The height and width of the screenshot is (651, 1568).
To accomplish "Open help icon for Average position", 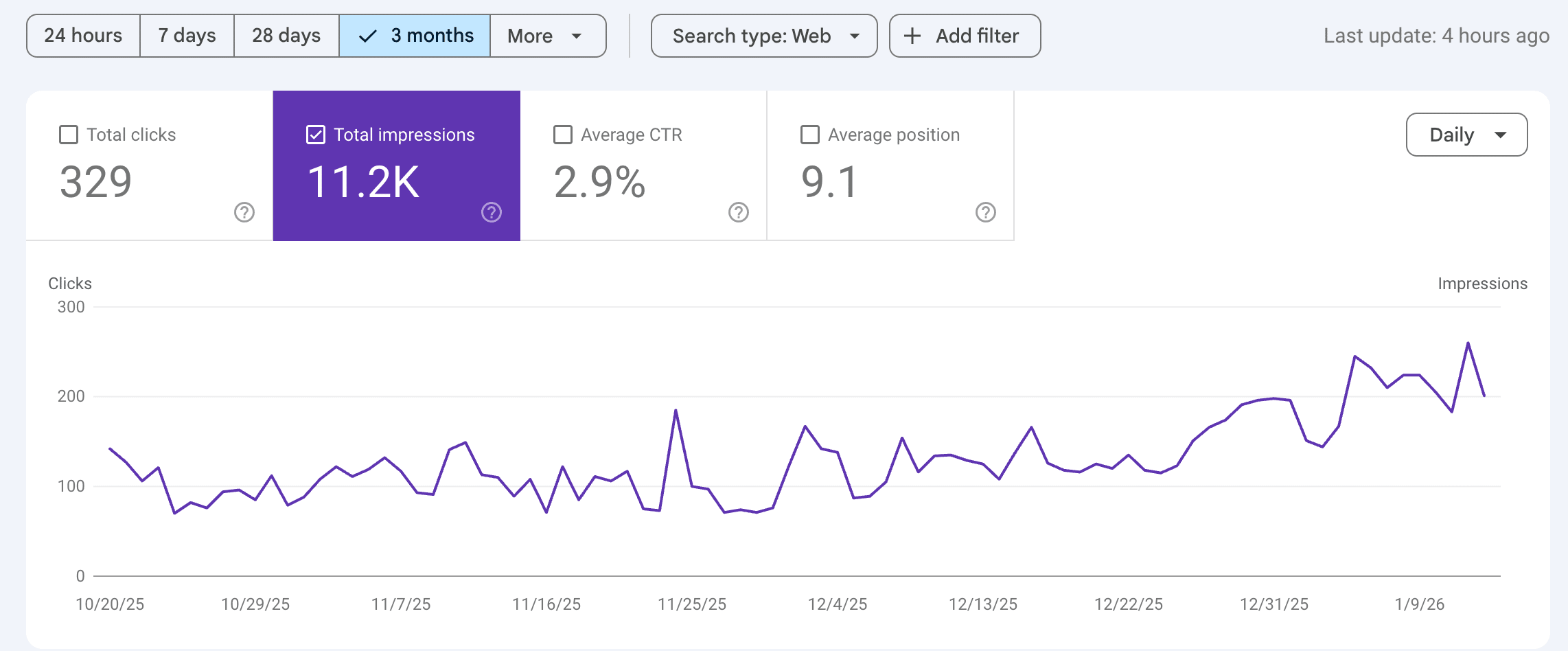I will tap(986, 213).
